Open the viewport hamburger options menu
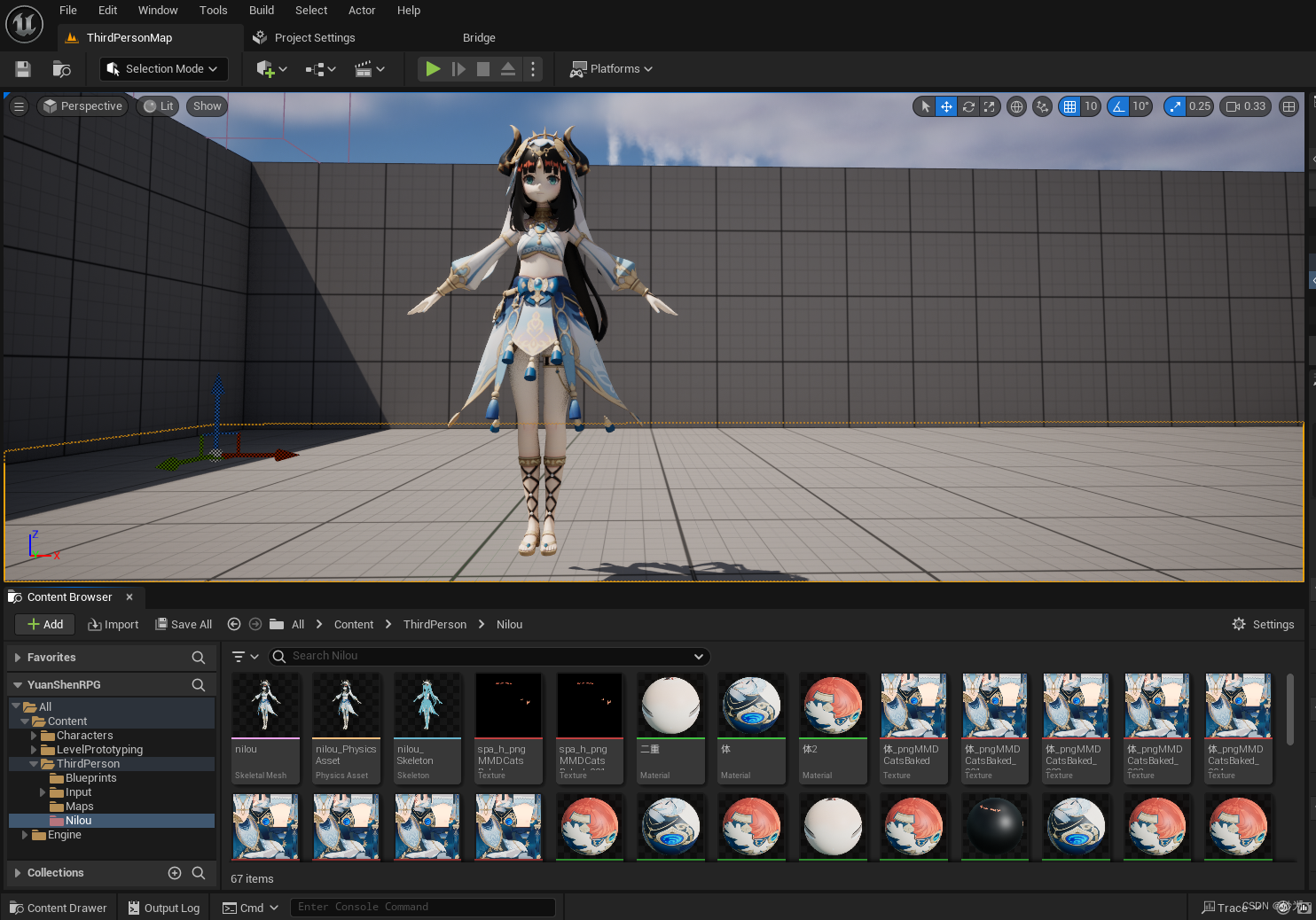Image resolution: width=1316 pixels, height=920 pixels. point(19,106)
